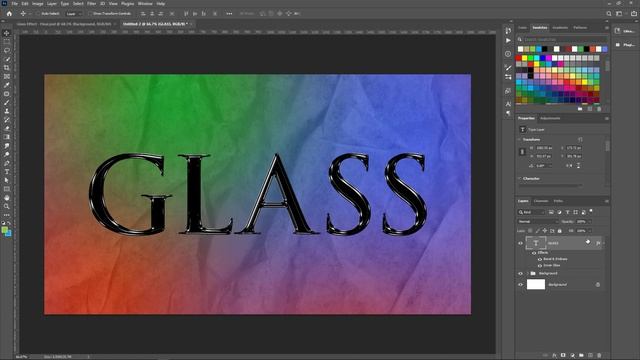Select the Frame tool
640x360 pixels.
pos(7,76)
